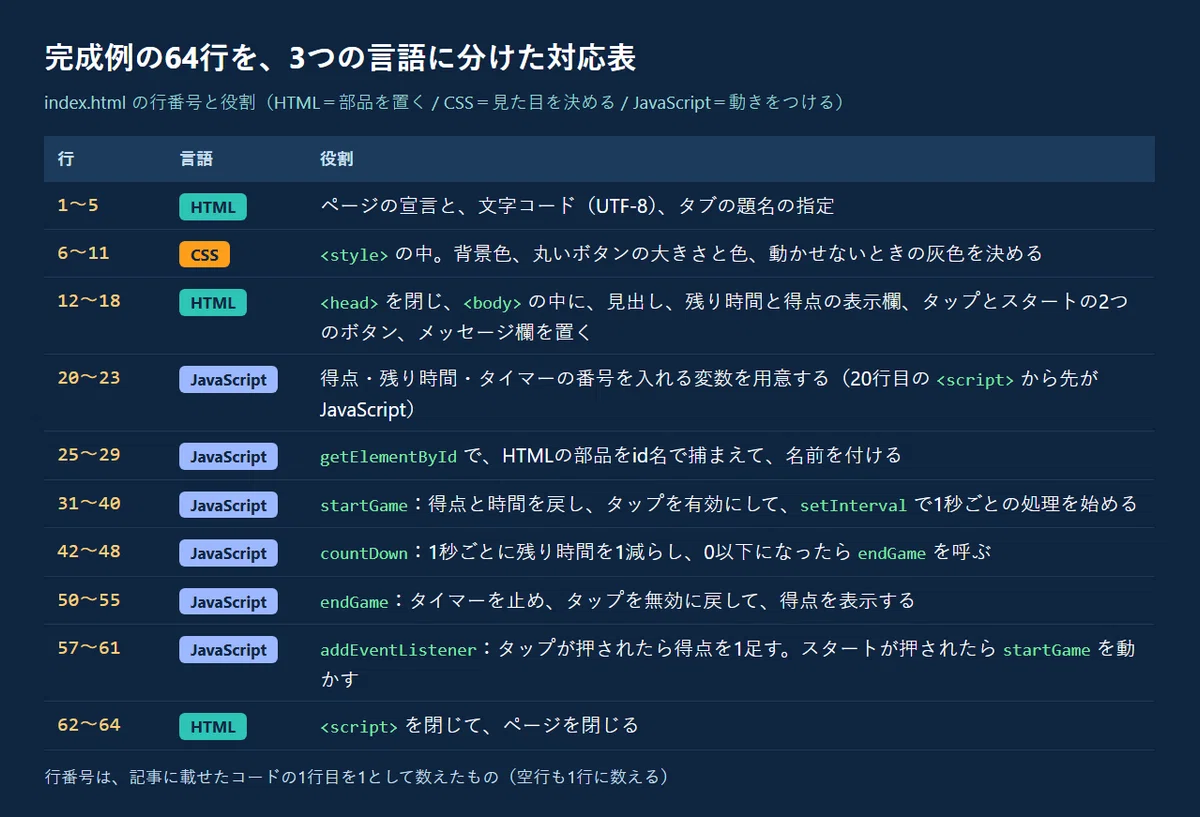
Task: Select the line range "12〜18"
Action: [89, 300]
